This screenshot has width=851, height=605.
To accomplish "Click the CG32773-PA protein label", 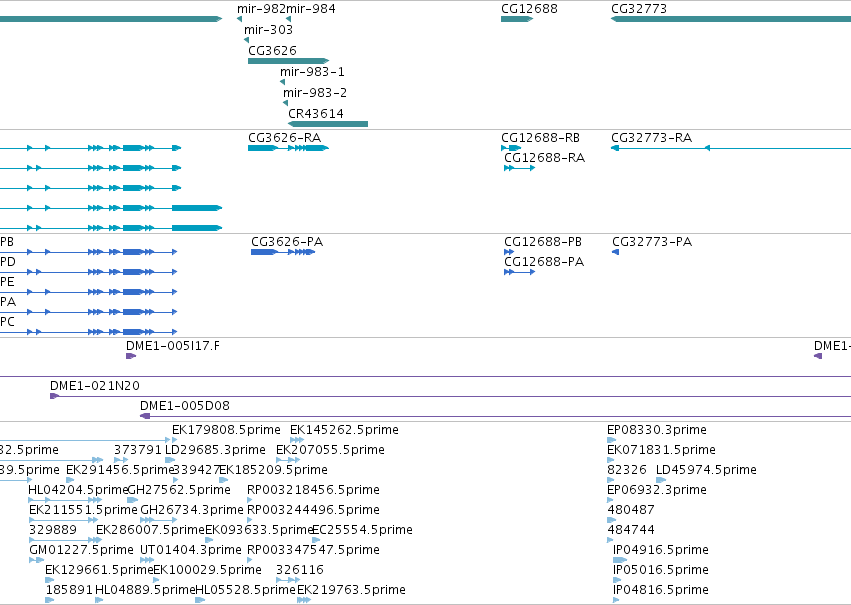I will 652,241.
